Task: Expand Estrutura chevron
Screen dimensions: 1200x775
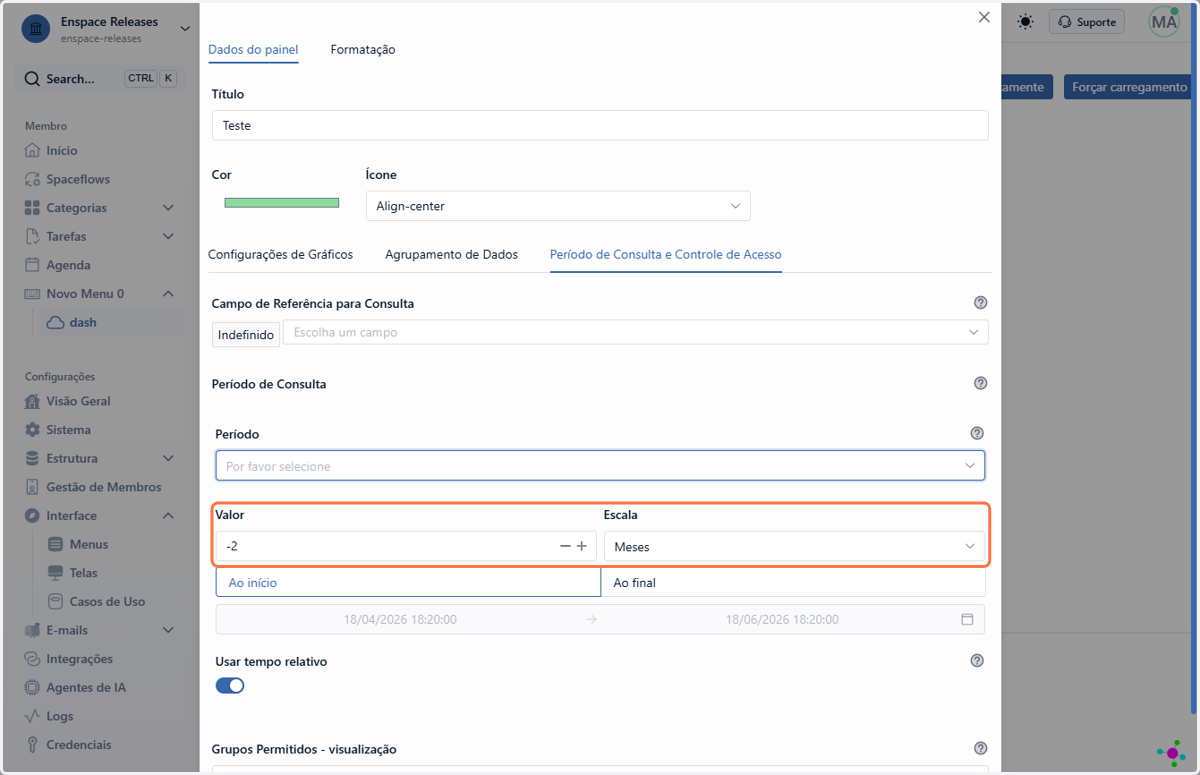Action: 168,459
